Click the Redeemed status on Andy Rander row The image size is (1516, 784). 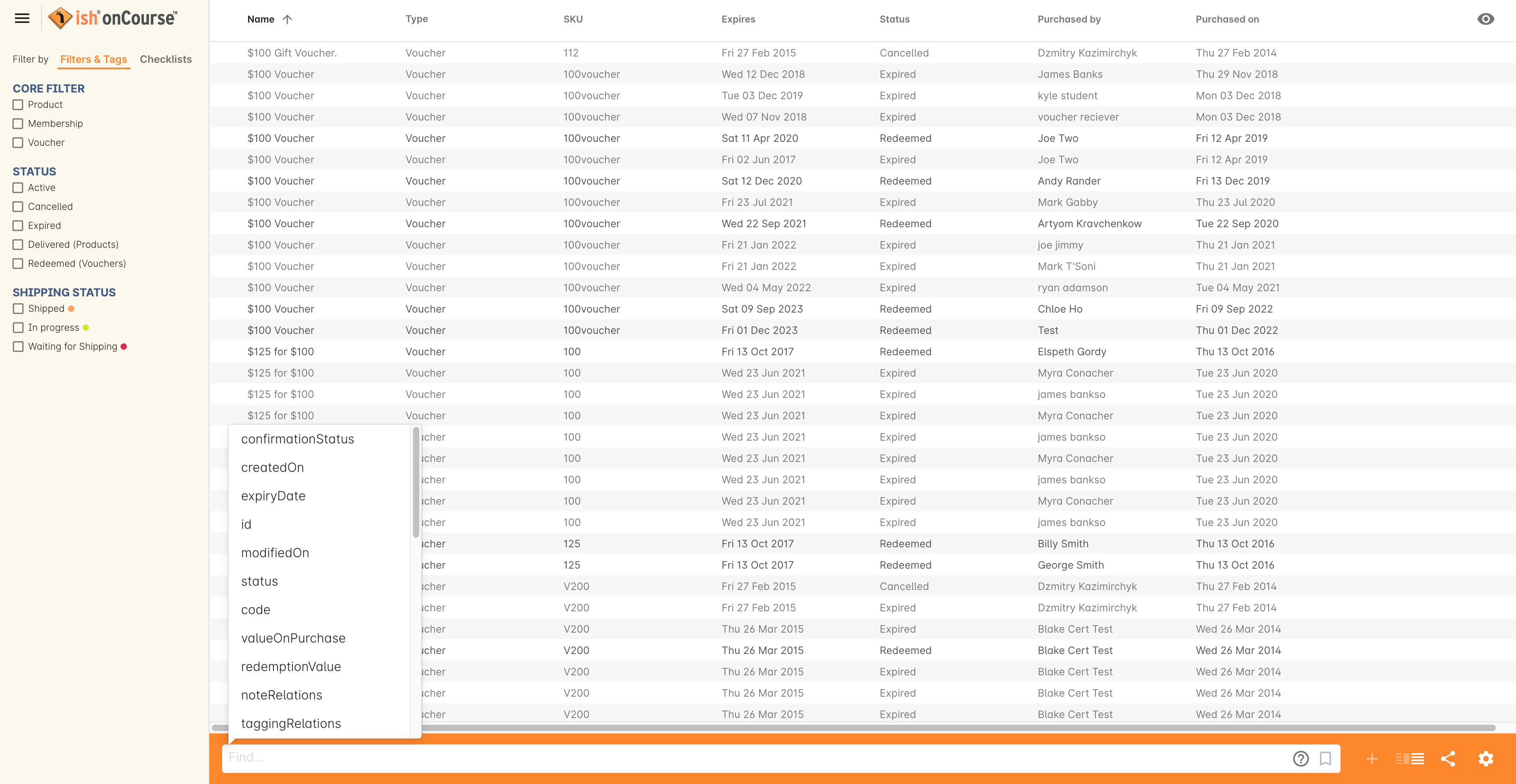coord(905,181)
